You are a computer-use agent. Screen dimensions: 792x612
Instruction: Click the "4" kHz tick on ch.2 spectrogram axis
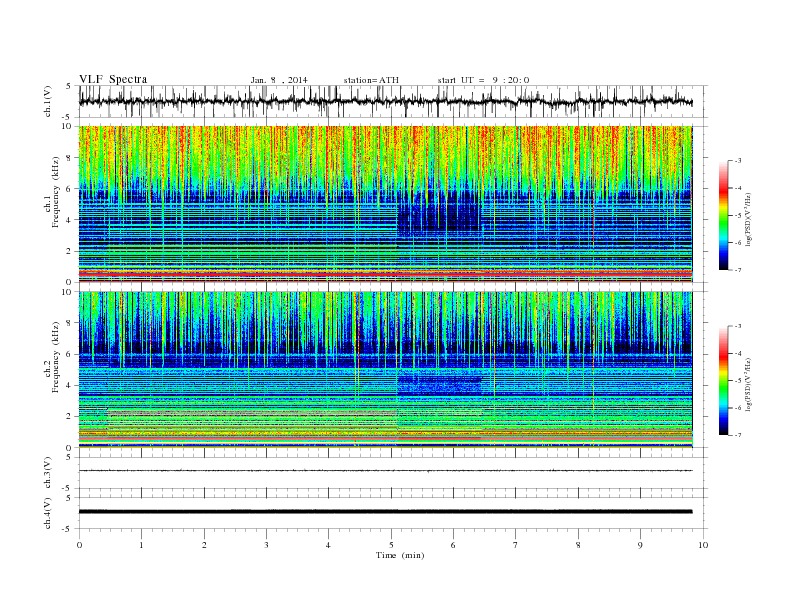click(69, 385)
